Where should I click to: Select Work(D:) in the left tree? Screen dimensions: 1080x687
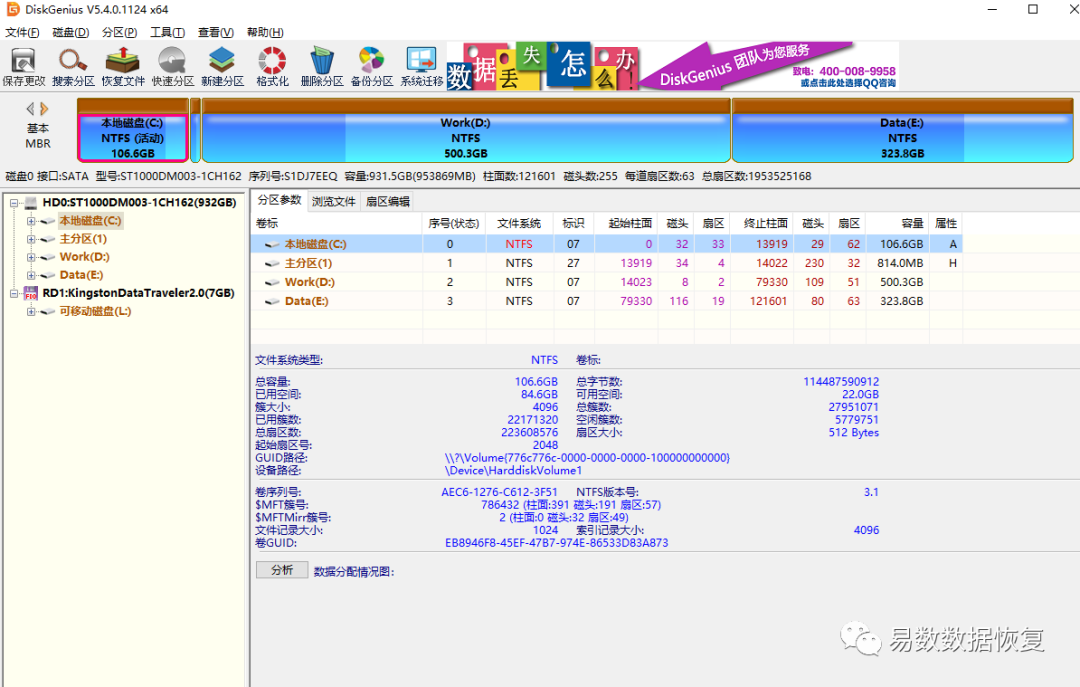click(x=85, y=257)
